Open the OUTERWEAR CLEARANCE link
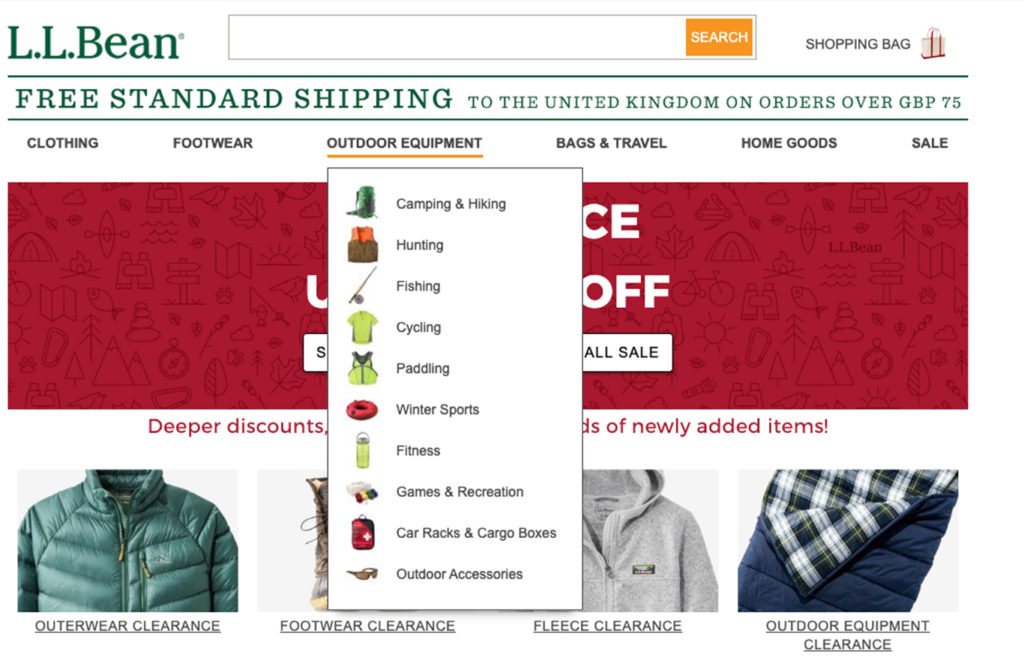 [126, 625]
